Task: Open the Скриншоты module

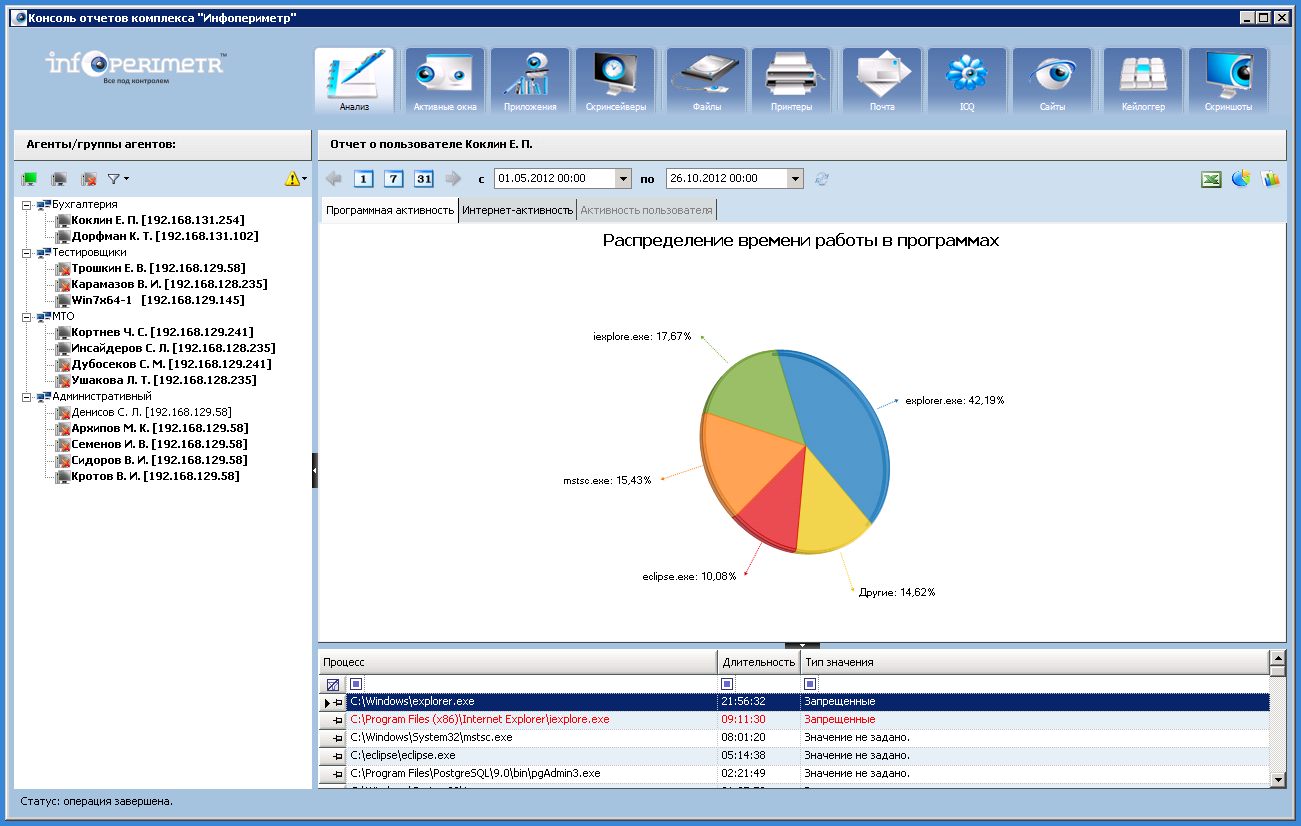Action: click(1227, 81)
